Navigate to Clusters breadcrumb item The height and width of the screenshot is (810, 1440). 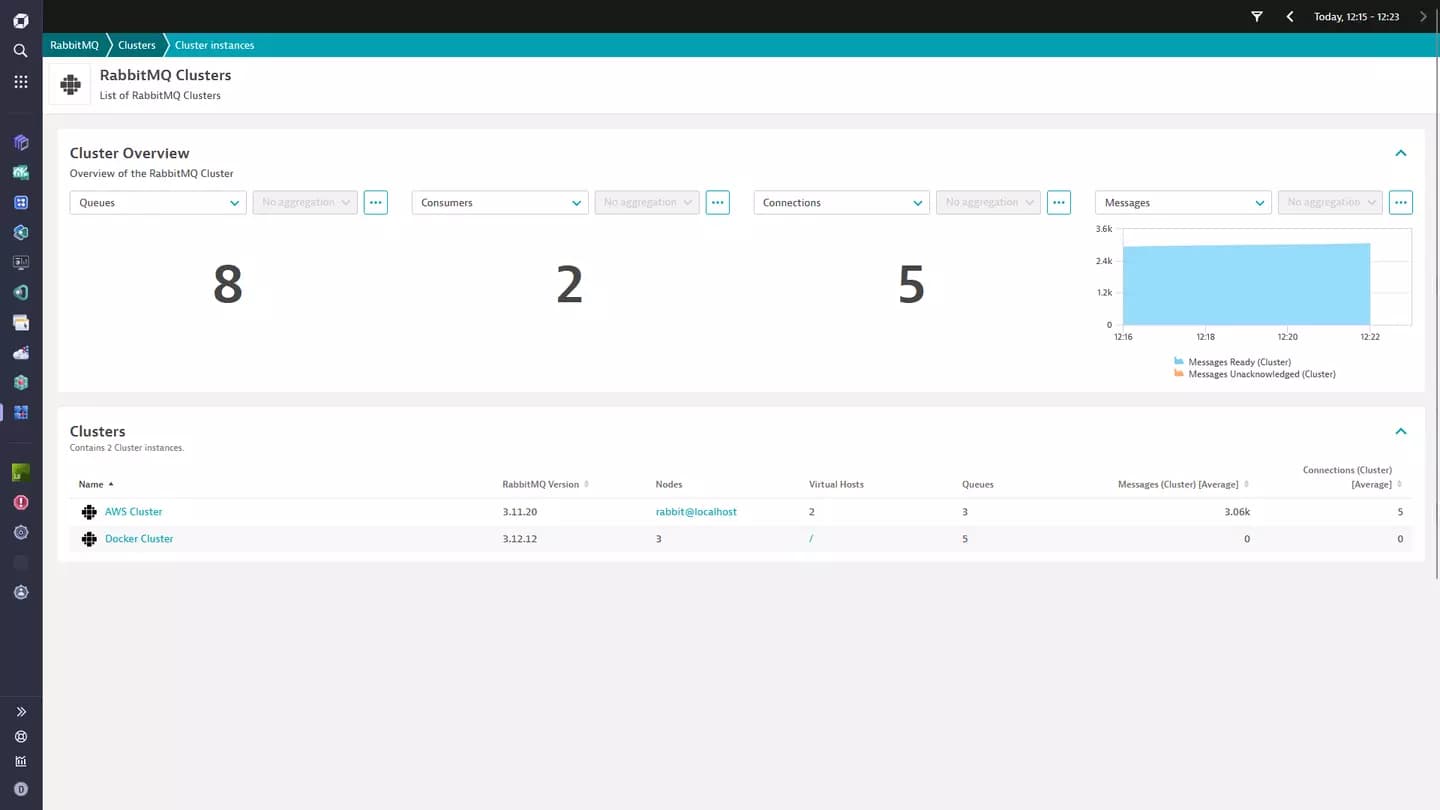click(137, 45)
